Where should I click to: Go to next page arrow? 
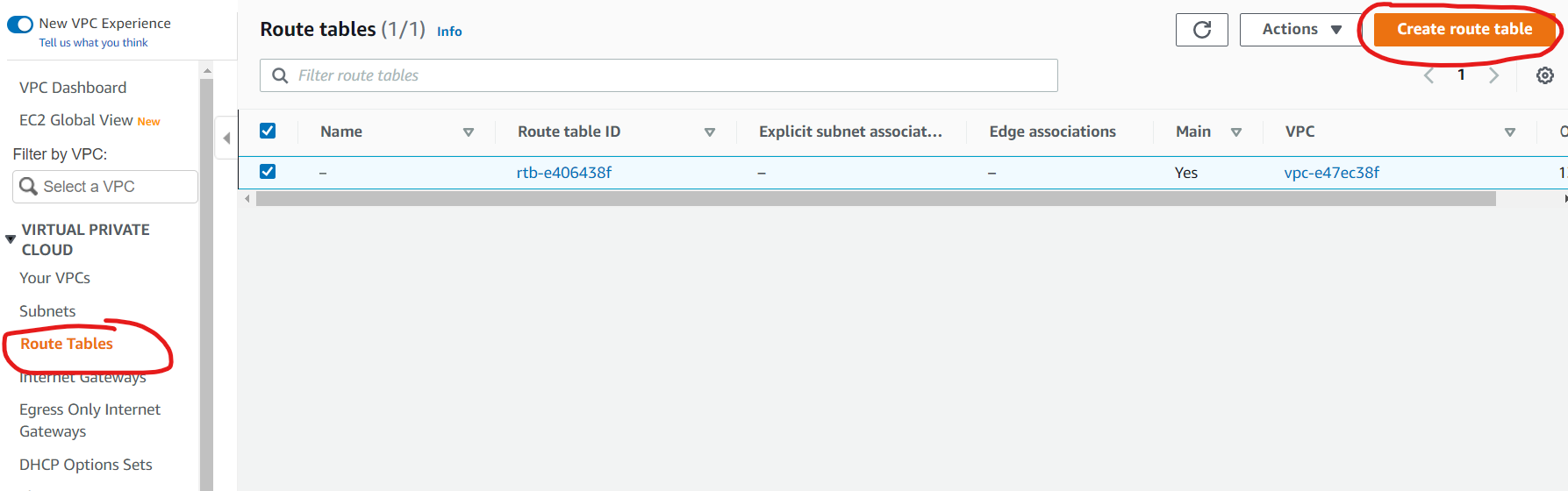[1494, 75]
